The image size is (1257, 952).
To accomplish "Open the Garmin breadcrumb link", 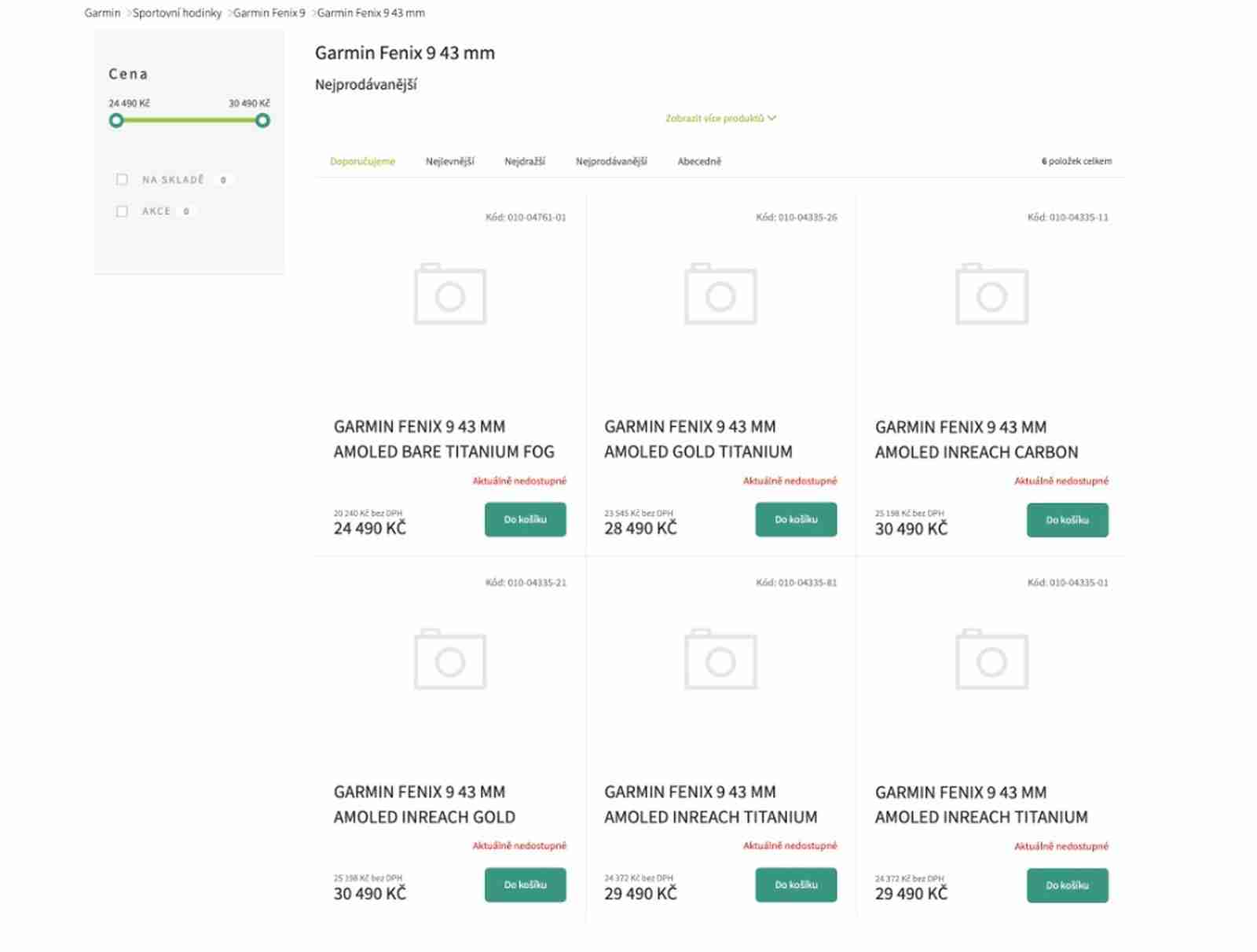I will point(102,13).
